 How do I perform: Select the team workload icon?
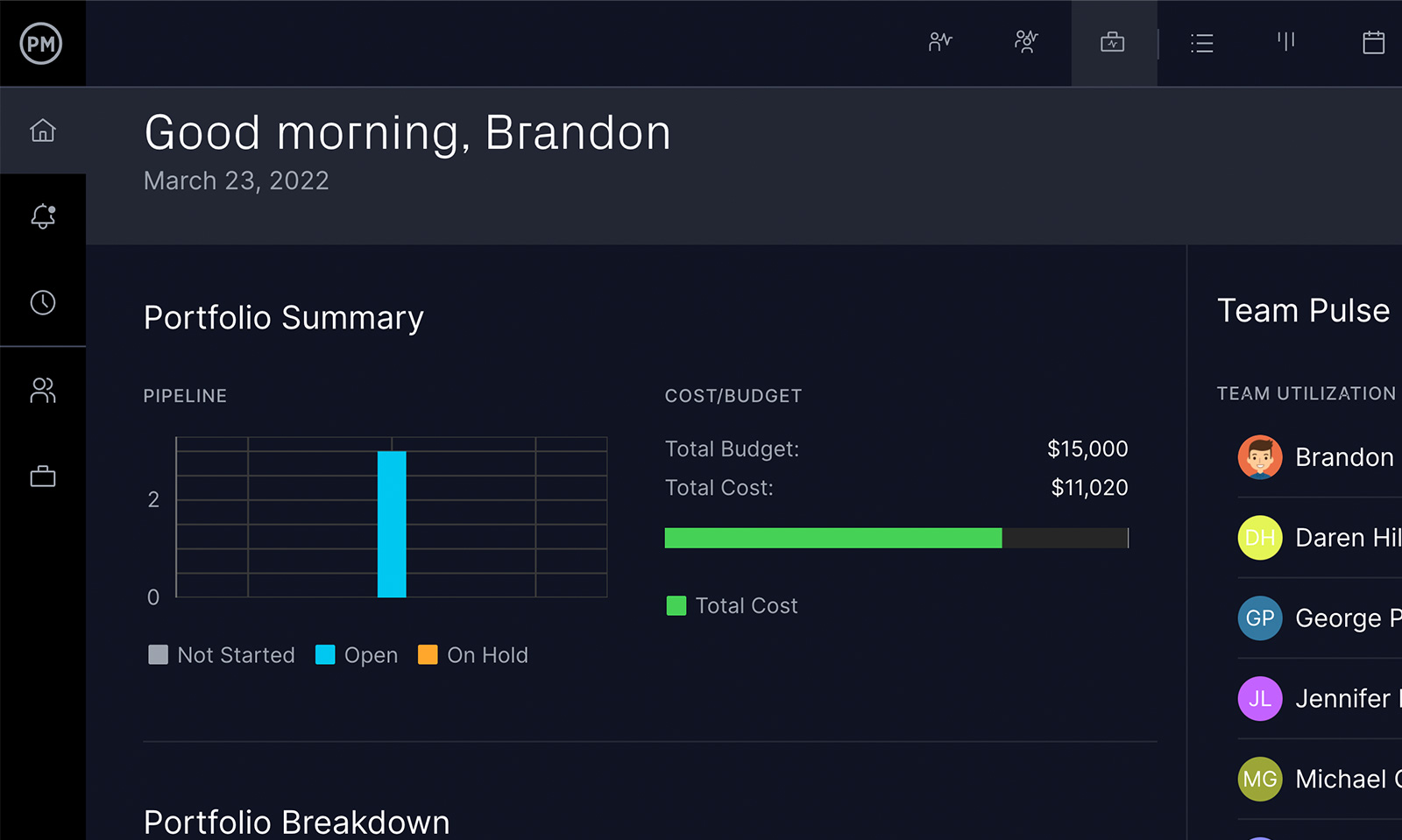point(1025,42)
